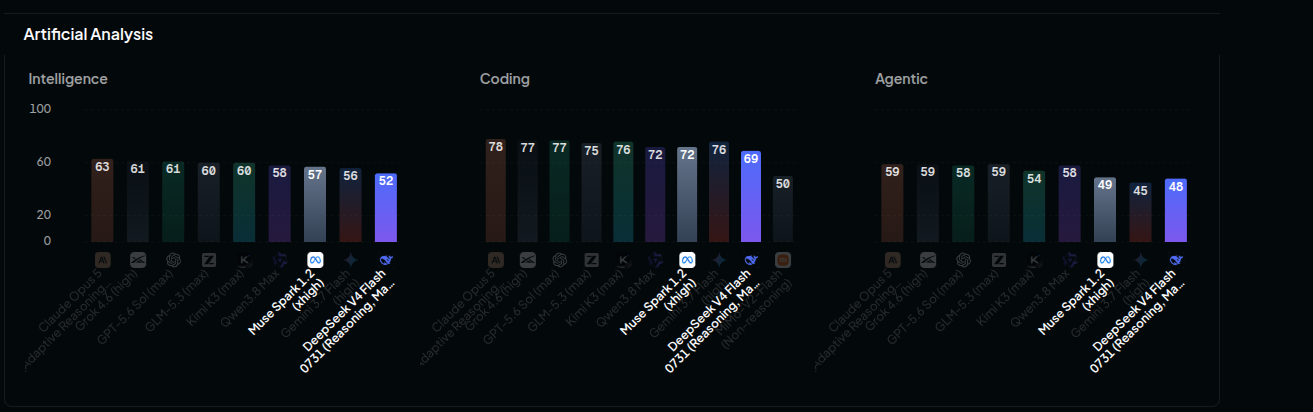Click the Gemini sparkle icon in Agentic chart
This screenshot has width=1313, height=412.
[x=1140, y=260]
